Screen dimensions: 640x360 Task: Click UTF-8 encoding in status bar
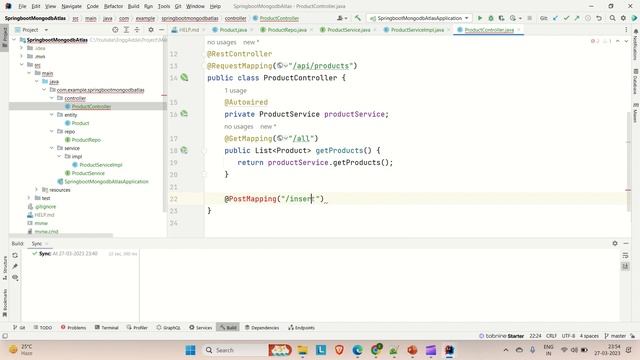point(568,336)
